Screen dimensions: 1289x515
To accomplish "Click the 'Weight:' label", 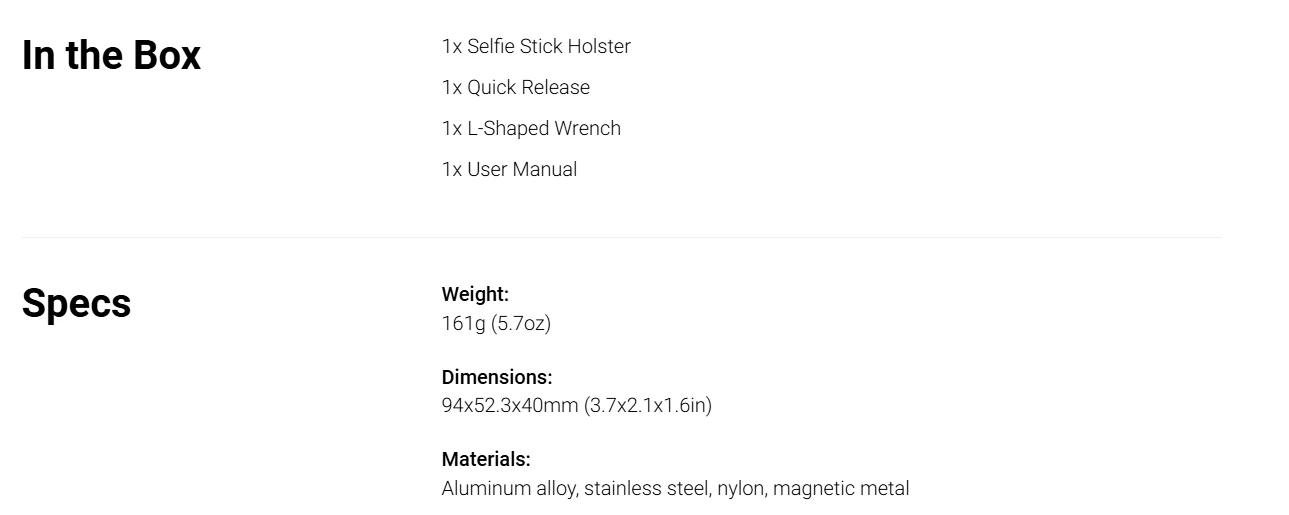I will point(475,294).
